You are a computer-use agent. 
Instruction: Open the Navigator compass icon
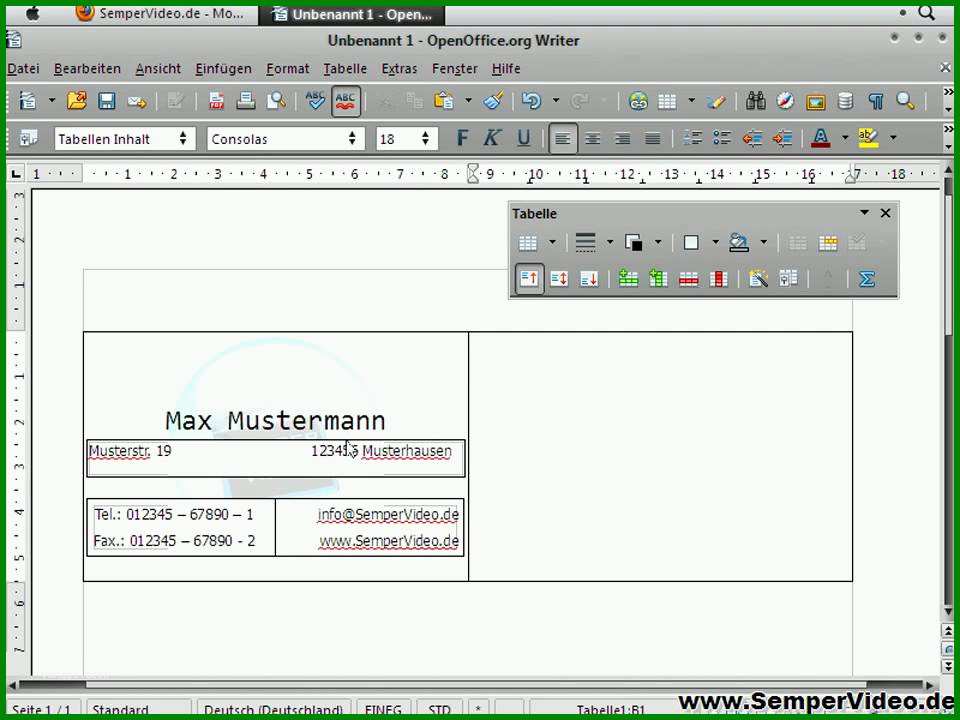click(x=786, y=100)
